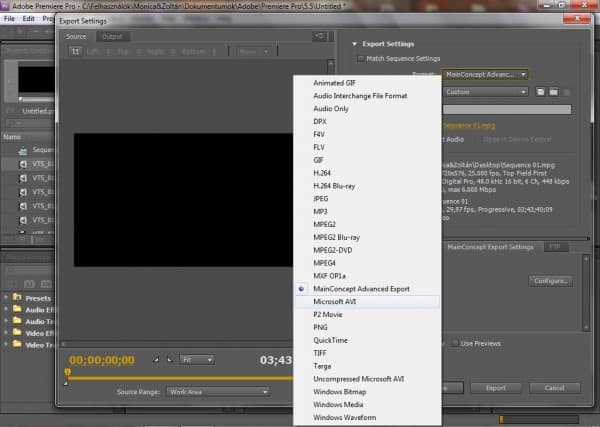Viewport: 600px width, 427px height.
Task: Click the Presets folder icon in Effects panel
Action: click(17, 297)
